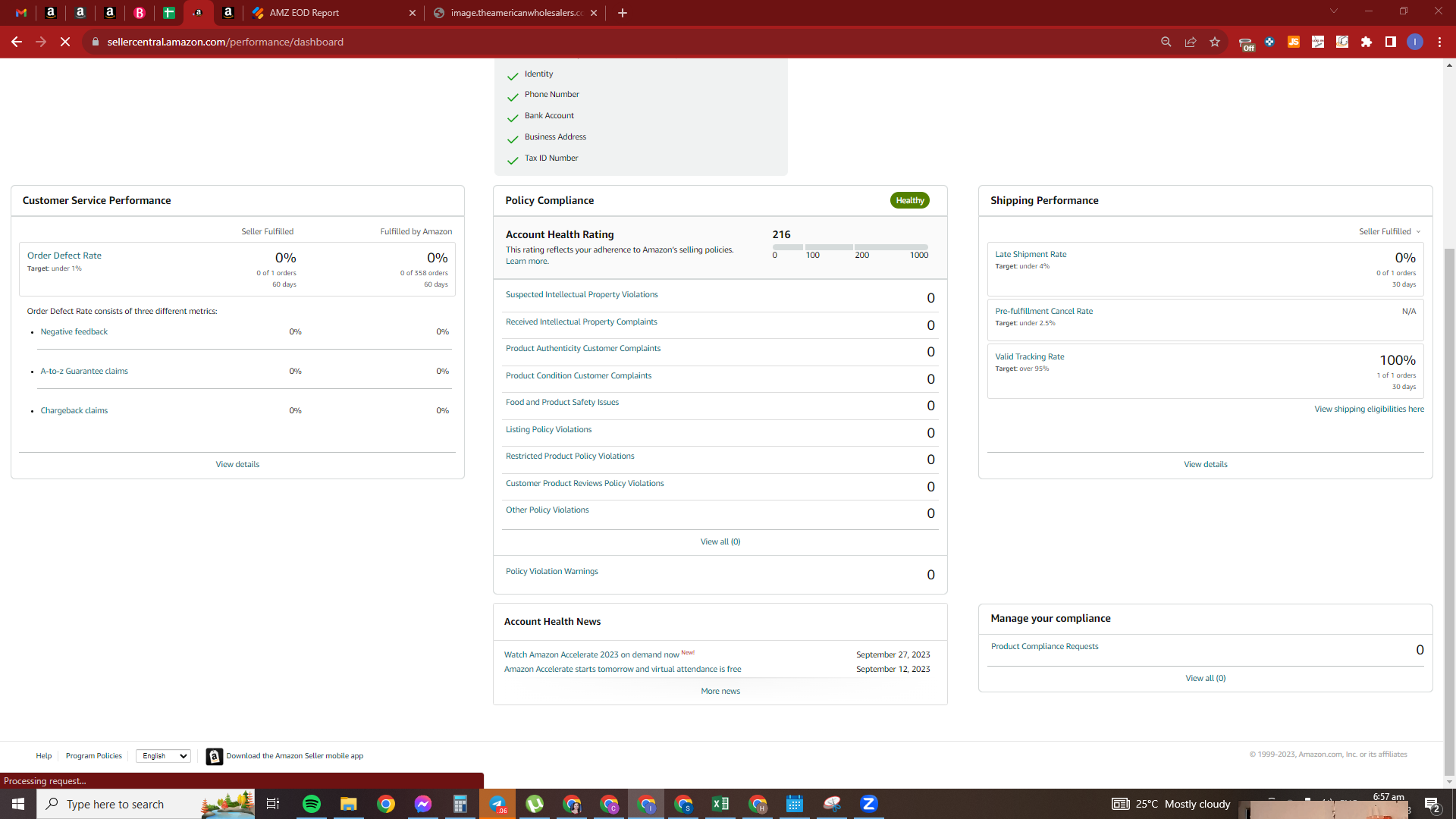Open Restricted Product Policy Violations

570,456
